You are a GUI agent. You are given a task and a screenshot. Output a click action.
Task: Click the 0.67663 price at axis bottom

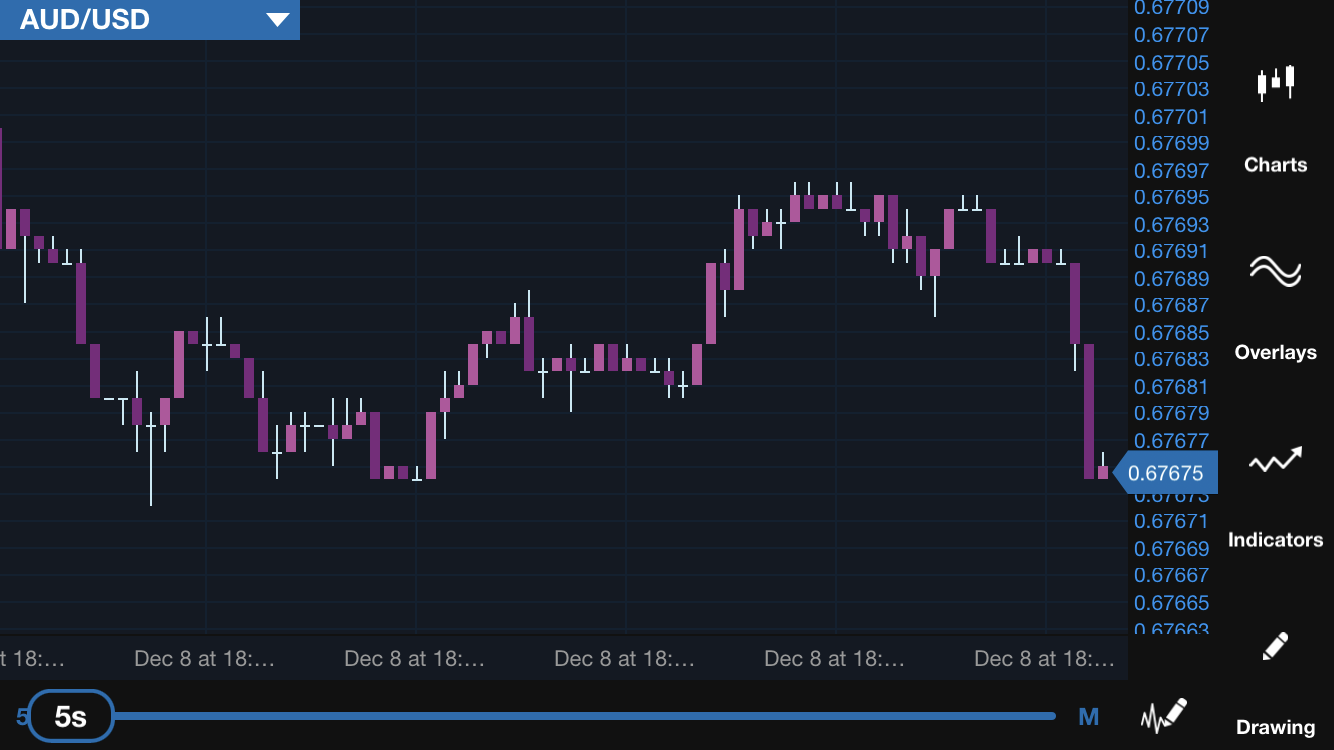(1171, 629)
